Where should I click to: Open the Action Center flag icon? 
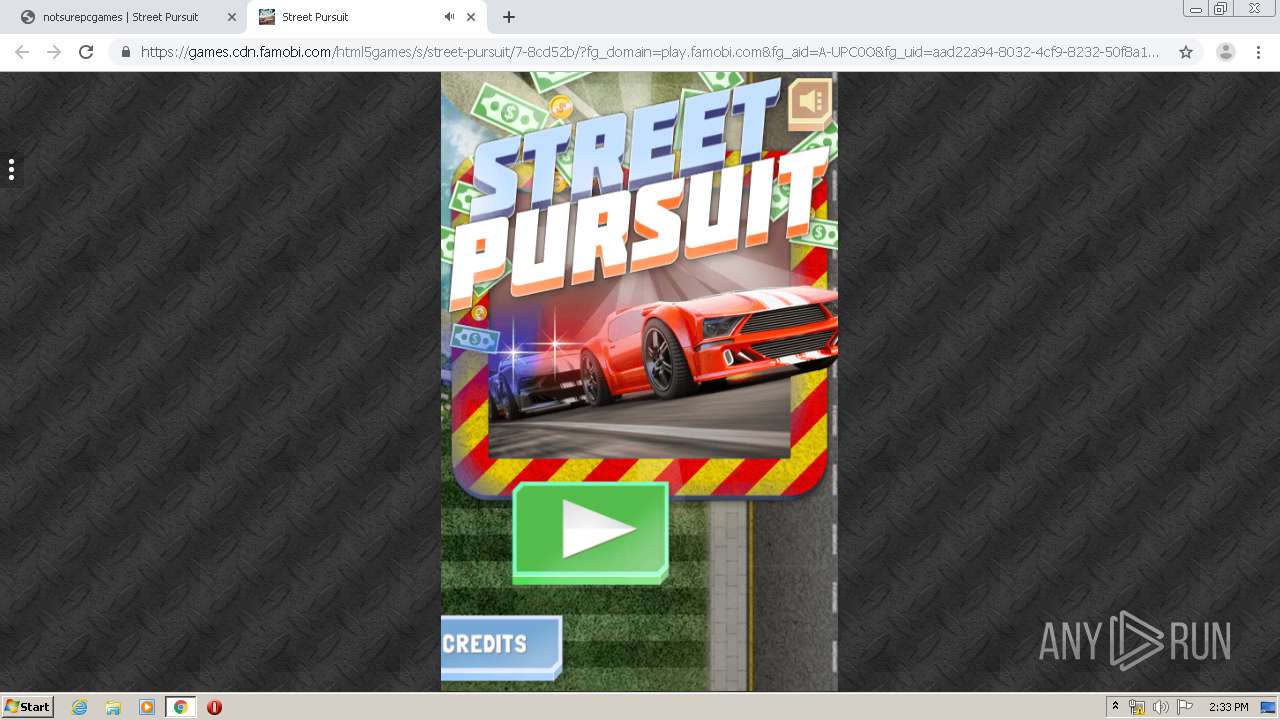1185,707
